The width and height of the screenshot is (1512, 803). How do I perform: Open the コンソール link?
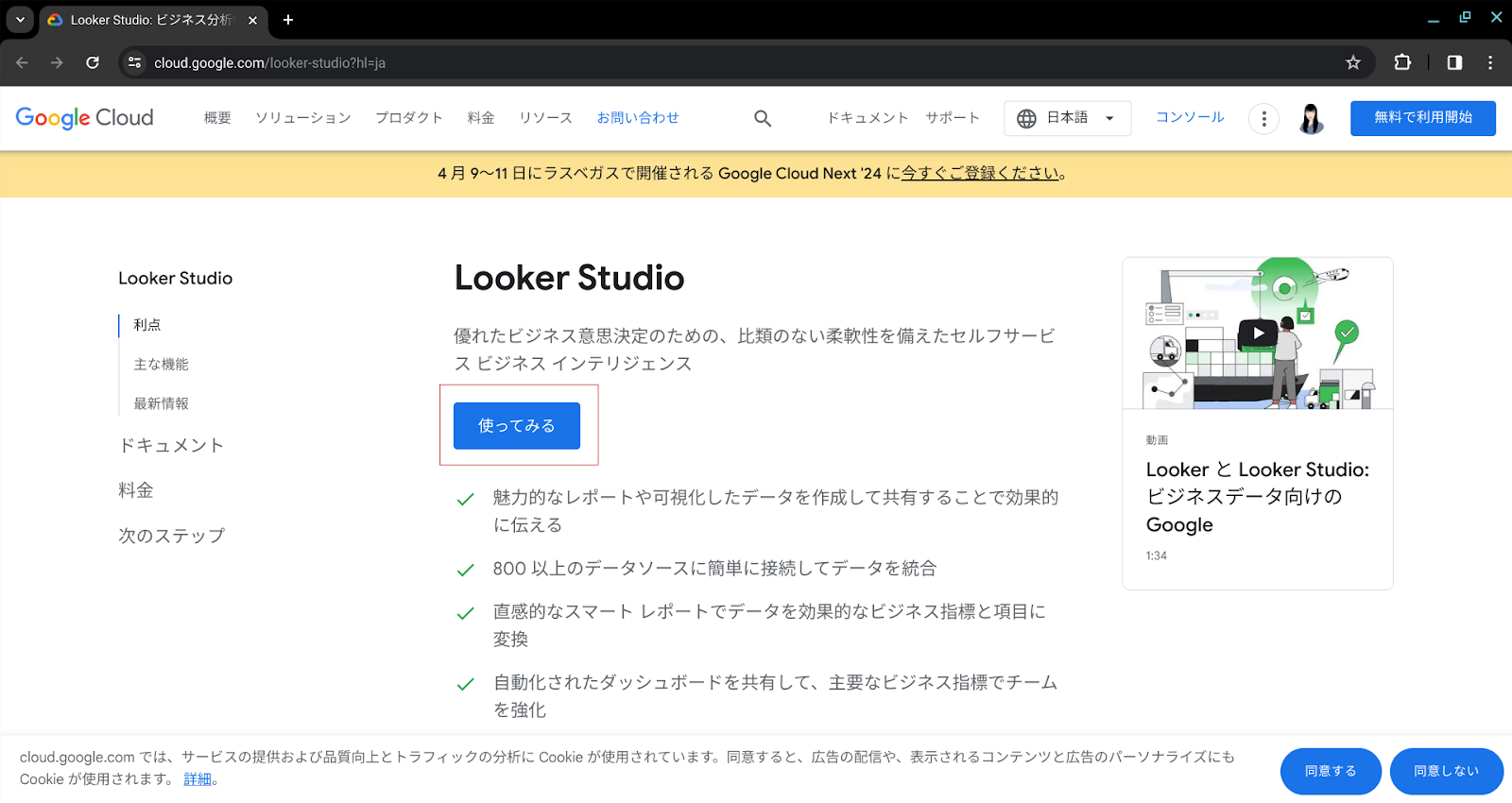1190,117
